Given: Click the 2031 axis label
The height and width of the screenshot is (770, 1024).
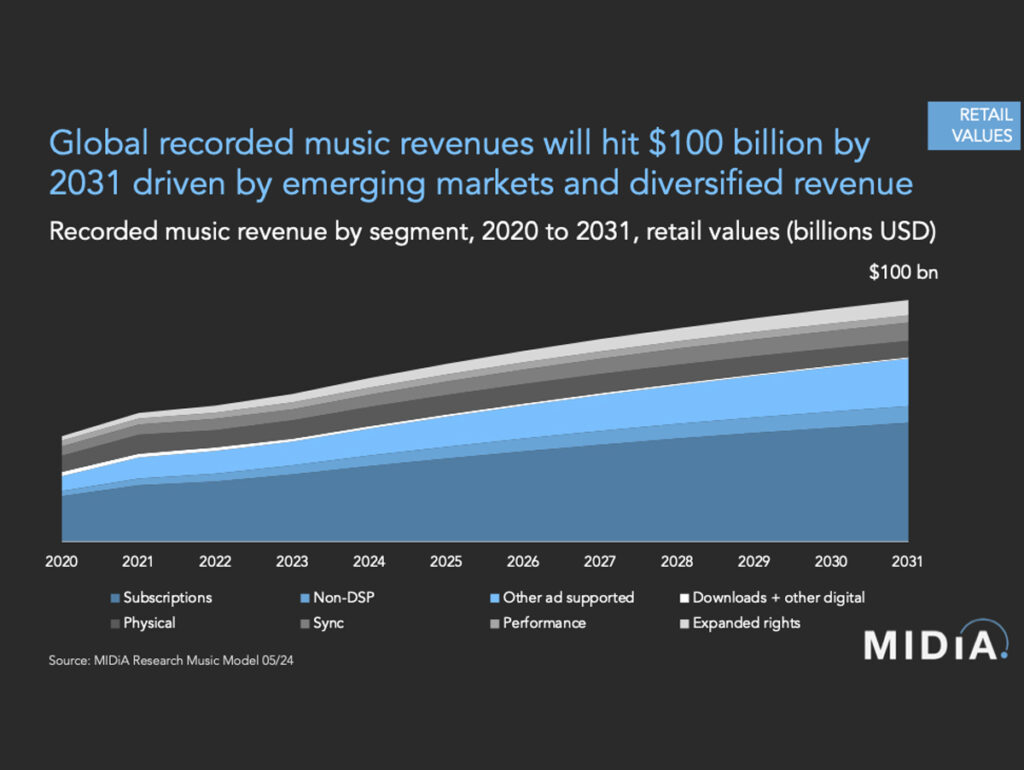Looking at the screenshot, I should click(907, 562).
